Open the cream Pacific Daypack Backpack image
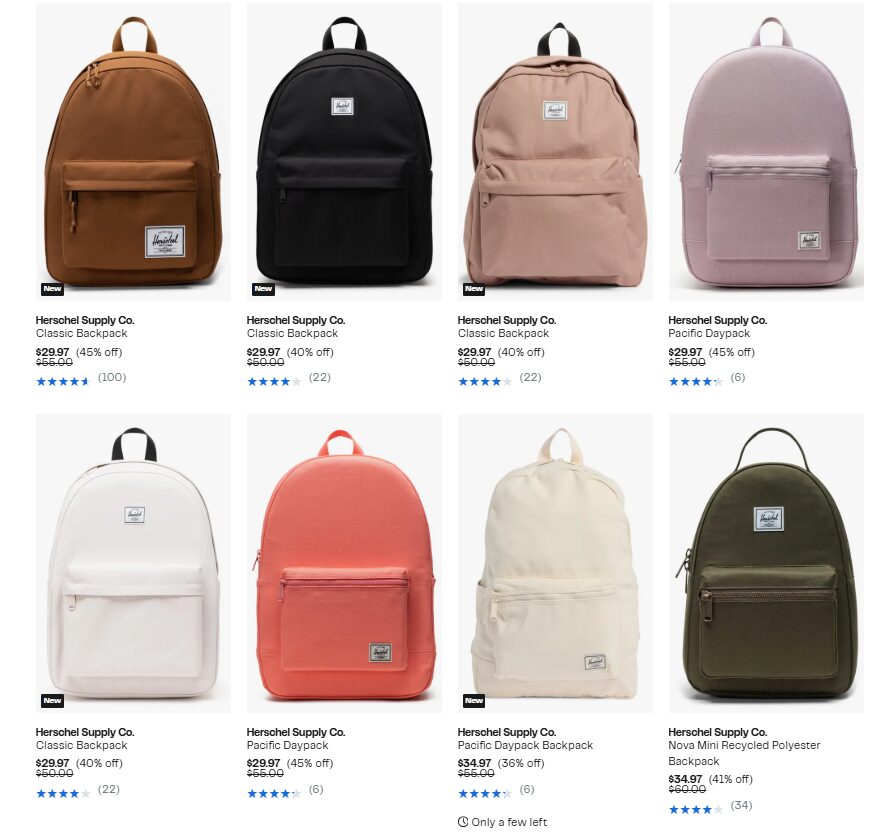895x840 pixels. tap(555, 563)
